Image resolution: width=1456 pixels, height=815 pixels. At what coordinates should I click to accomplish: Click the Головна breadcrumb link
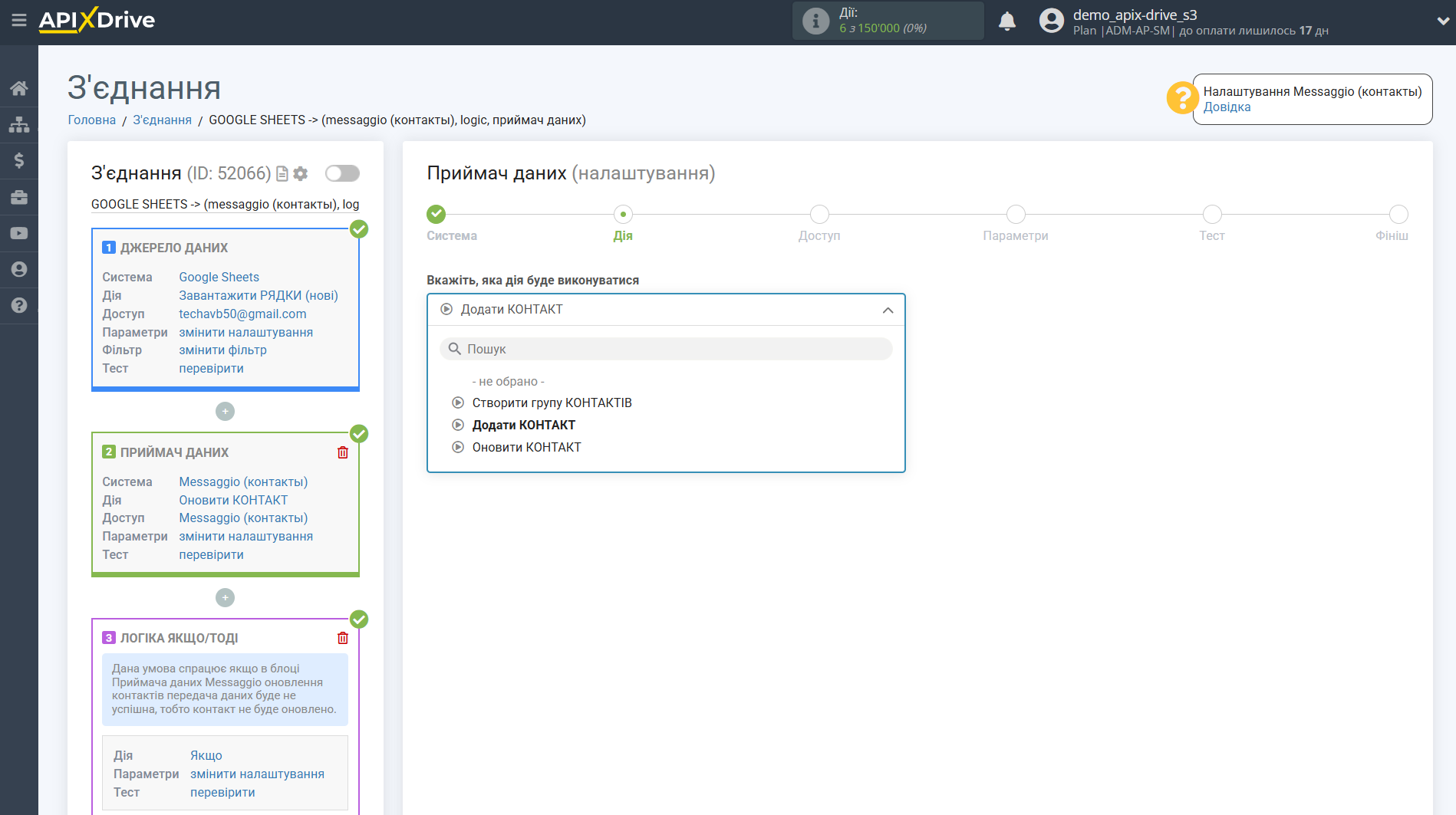coord(91,120)
